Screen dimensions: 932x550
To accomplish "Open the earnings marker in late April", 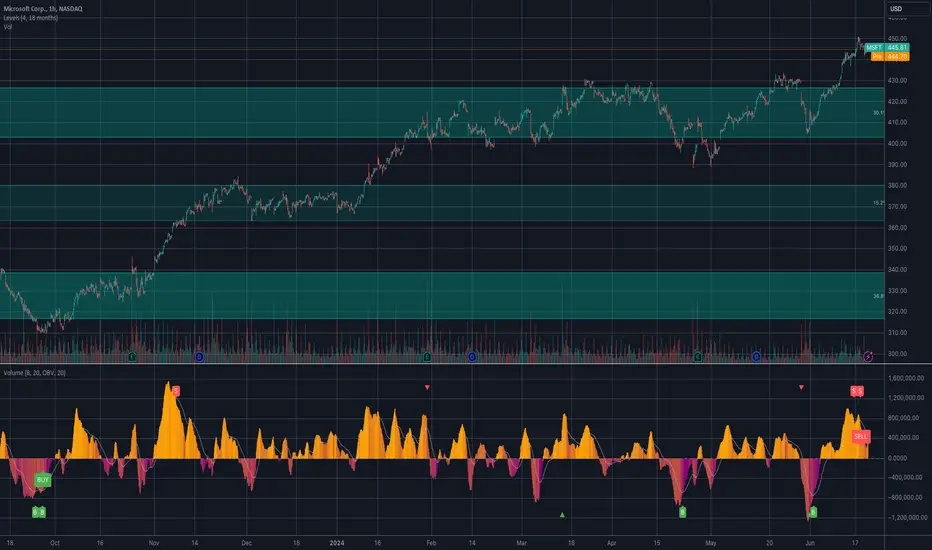I will click(x=698, y=357).
